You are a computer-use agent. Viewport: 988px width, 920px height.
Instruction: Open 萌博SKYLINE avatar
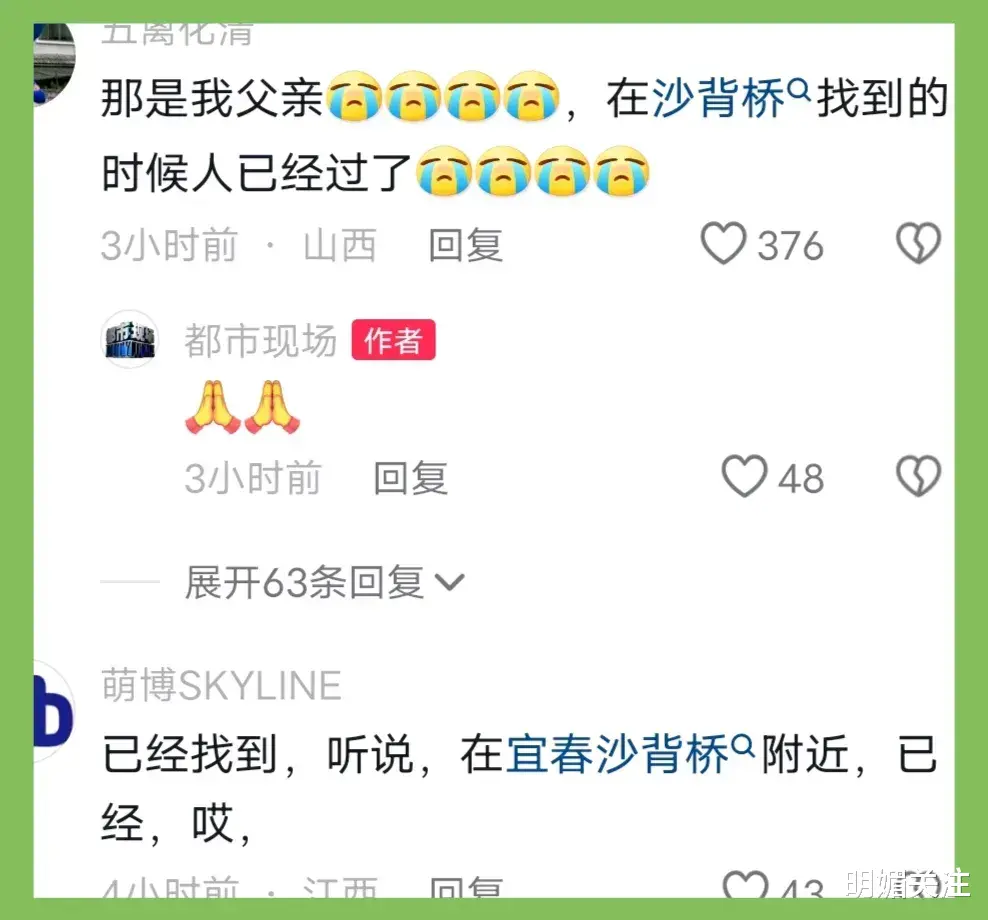pyautogui.click(x=54, y=711)
